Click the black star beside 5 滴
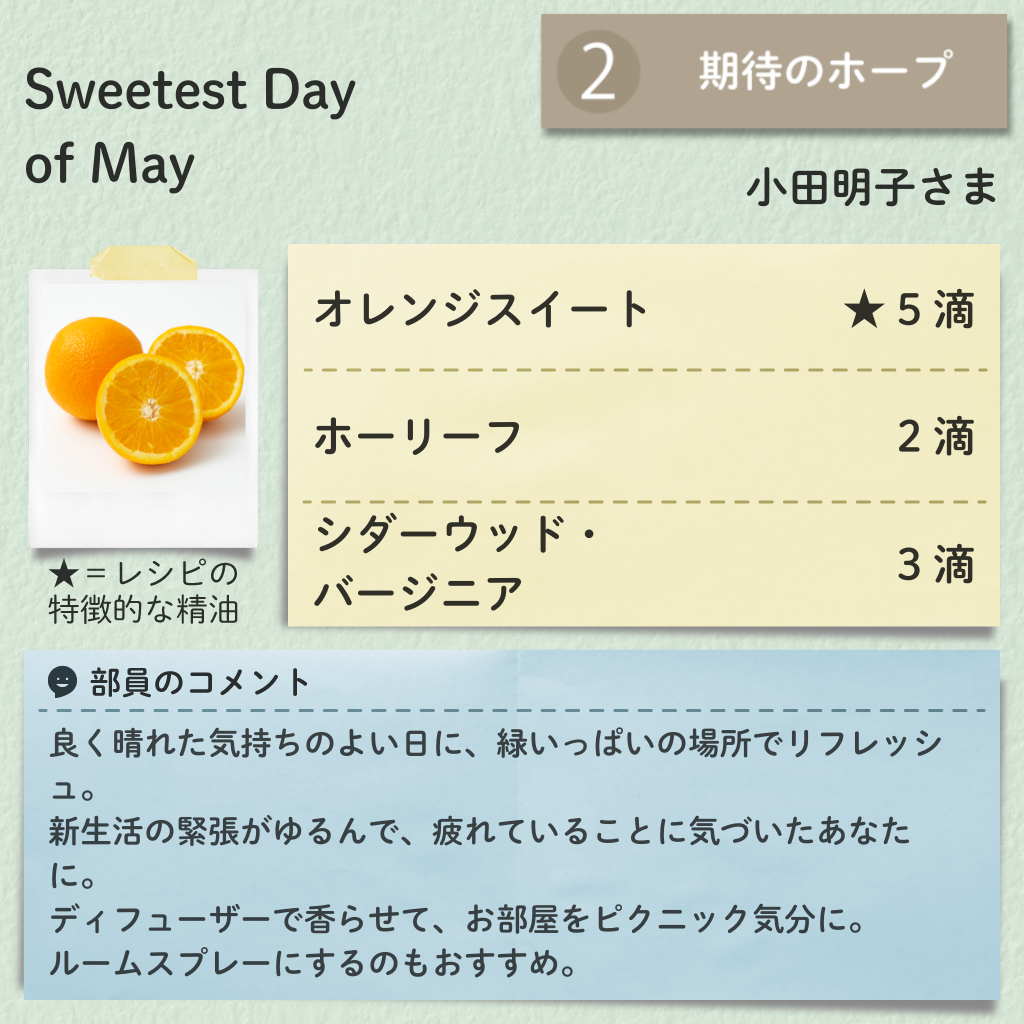The width and height of the screenshot is (1024, 1024). (864, 309)
